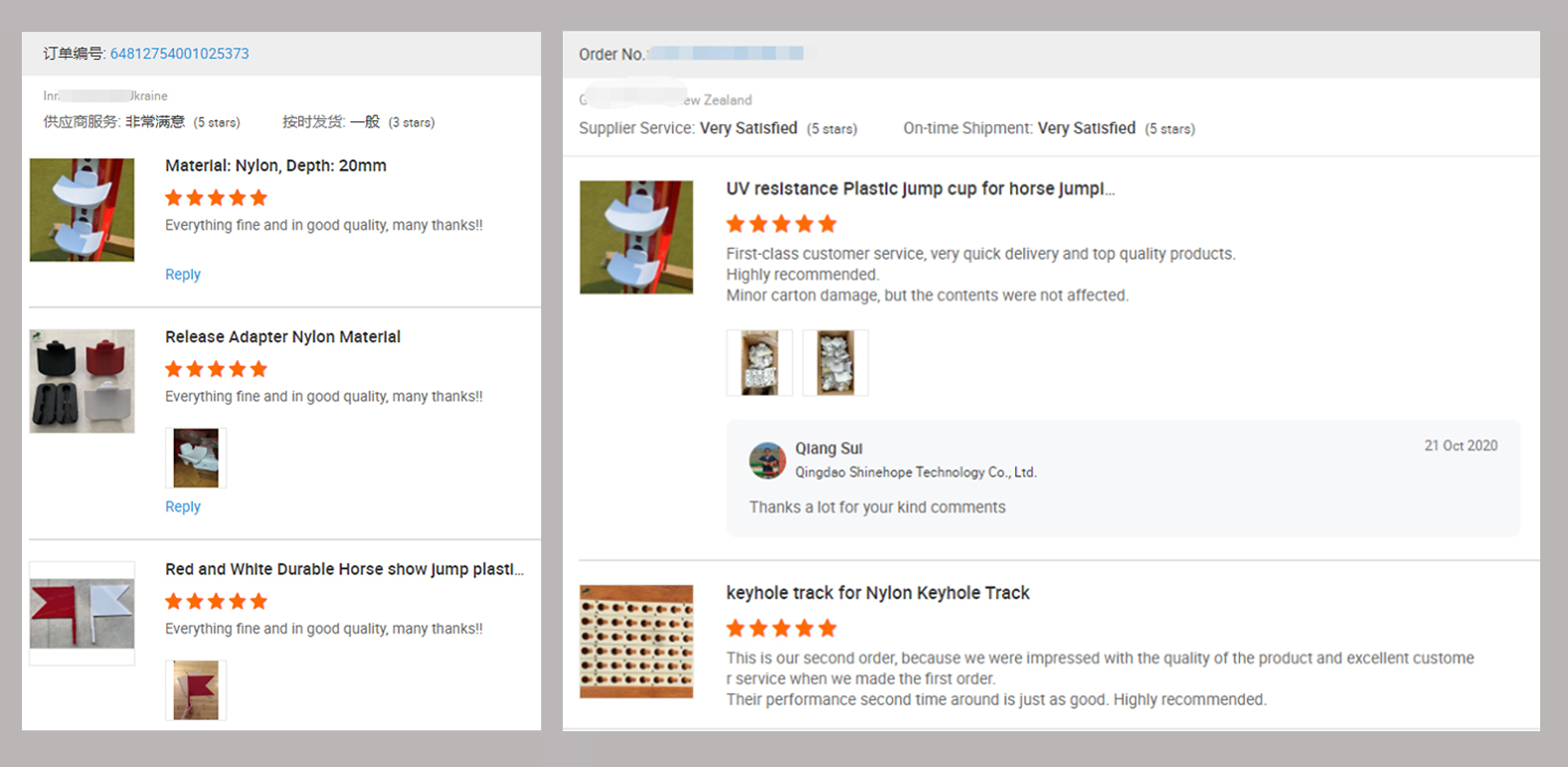The image size is (1568, 767).
Task: Open keyhole track product thumbnail
Action: [x=636, y=642]
